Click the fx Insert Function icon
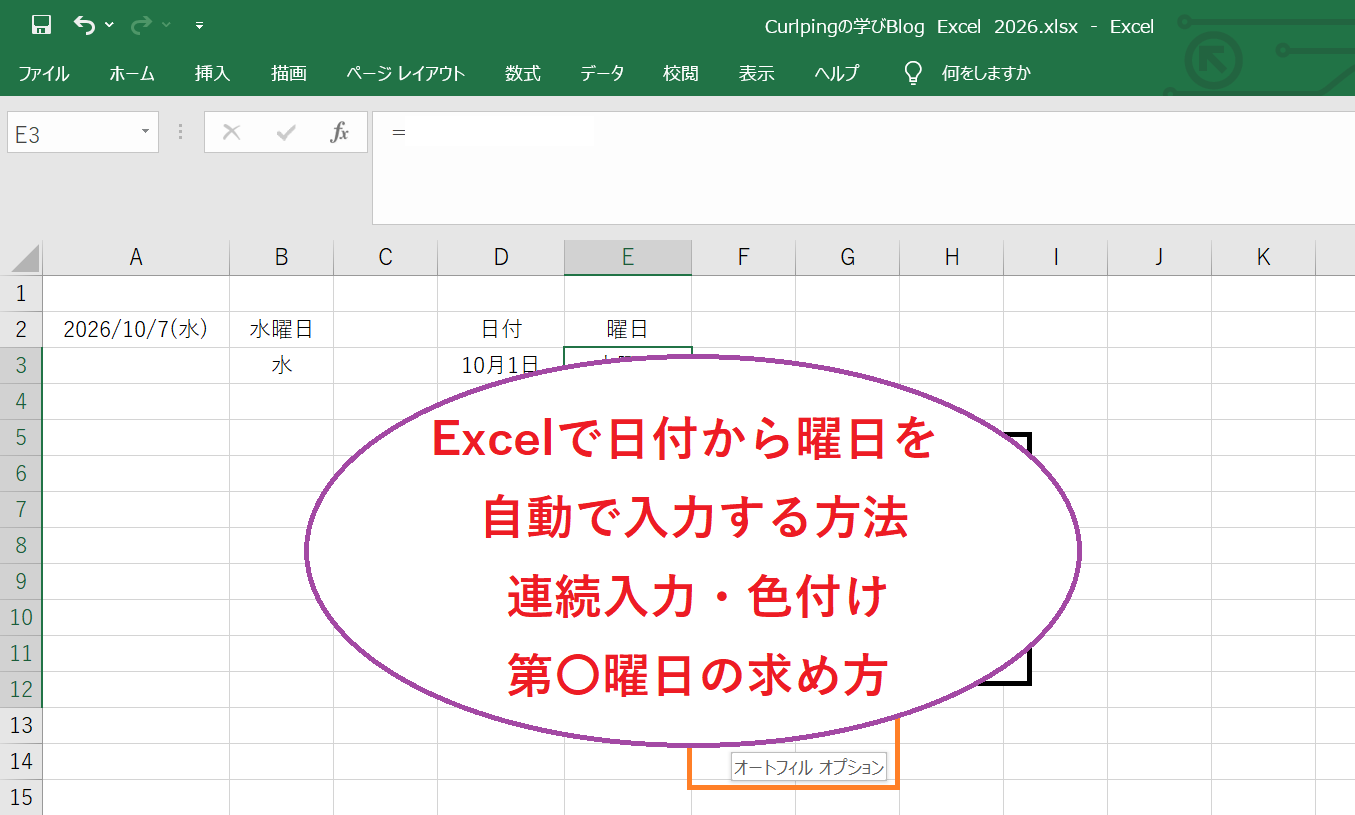Viewport: 1355px width, 815px height. click(x=340, y=132)
